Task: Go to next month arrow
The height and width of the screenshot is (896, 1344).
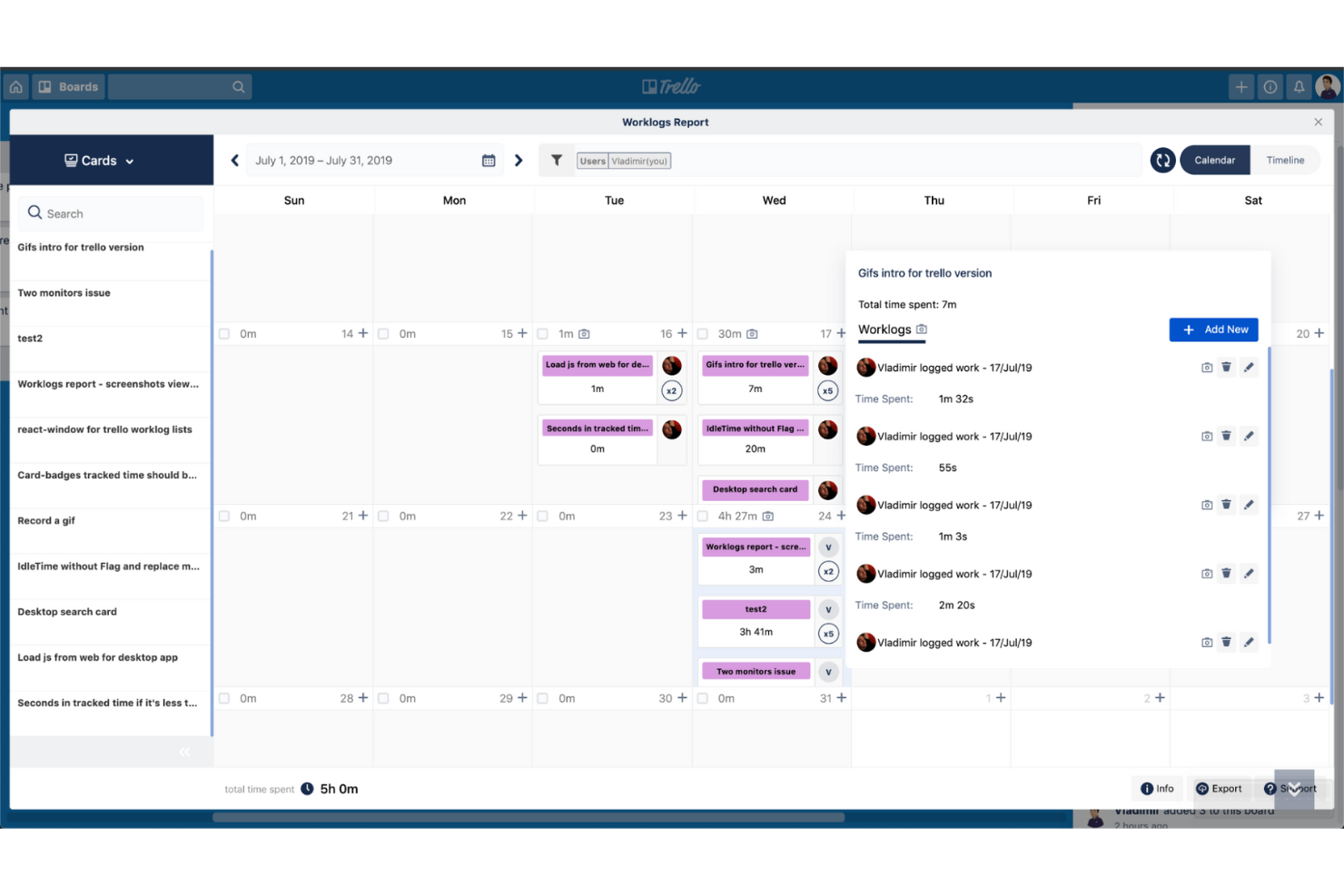Action: pyautogui.click(x=519, y=161)
